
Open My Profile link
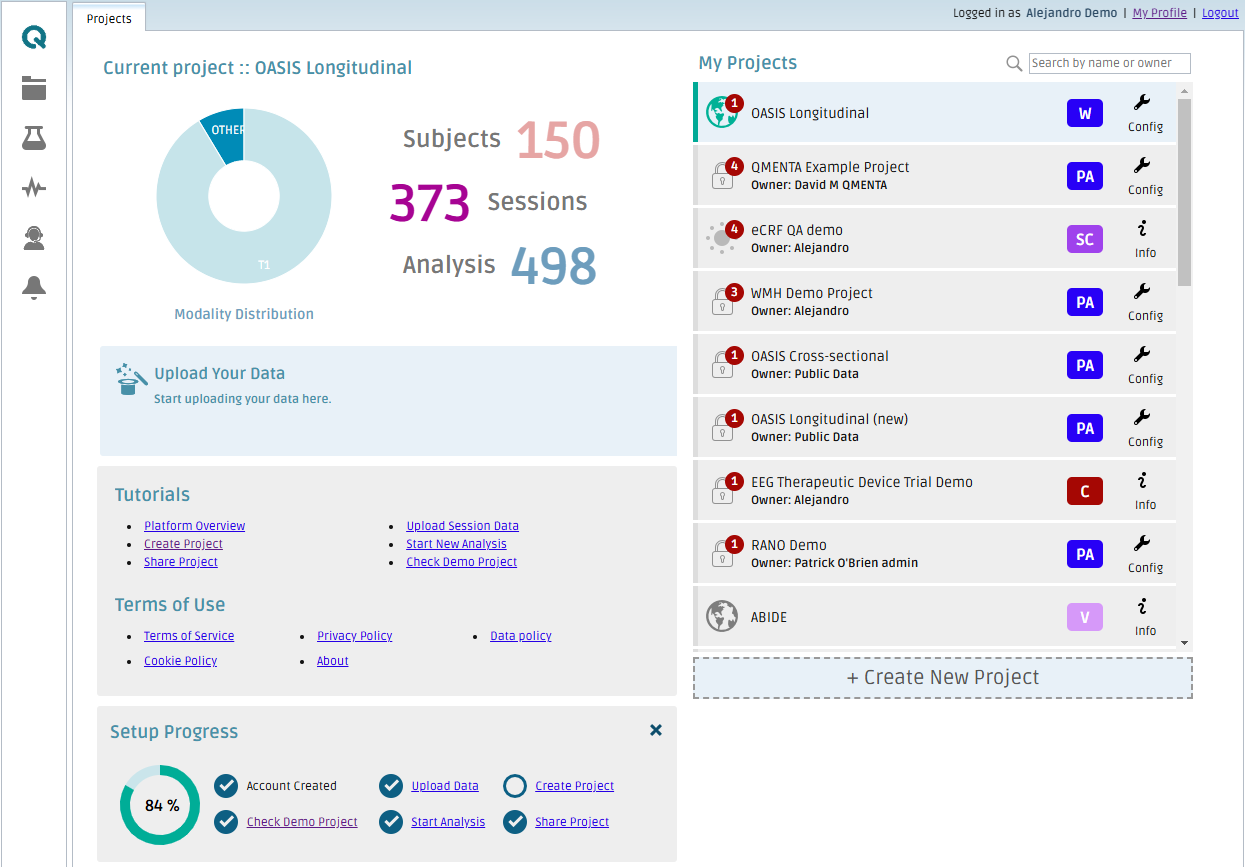pos(1159,13)
